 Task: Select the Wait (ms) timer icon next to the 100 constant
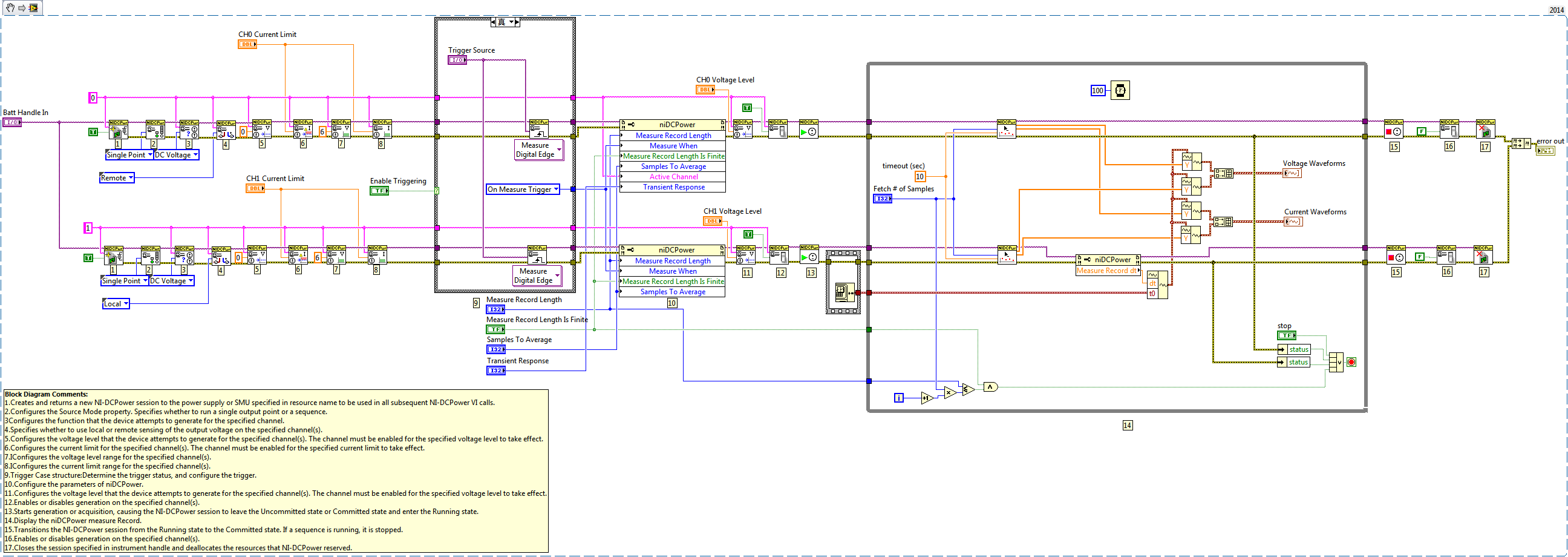point(1120,90)
